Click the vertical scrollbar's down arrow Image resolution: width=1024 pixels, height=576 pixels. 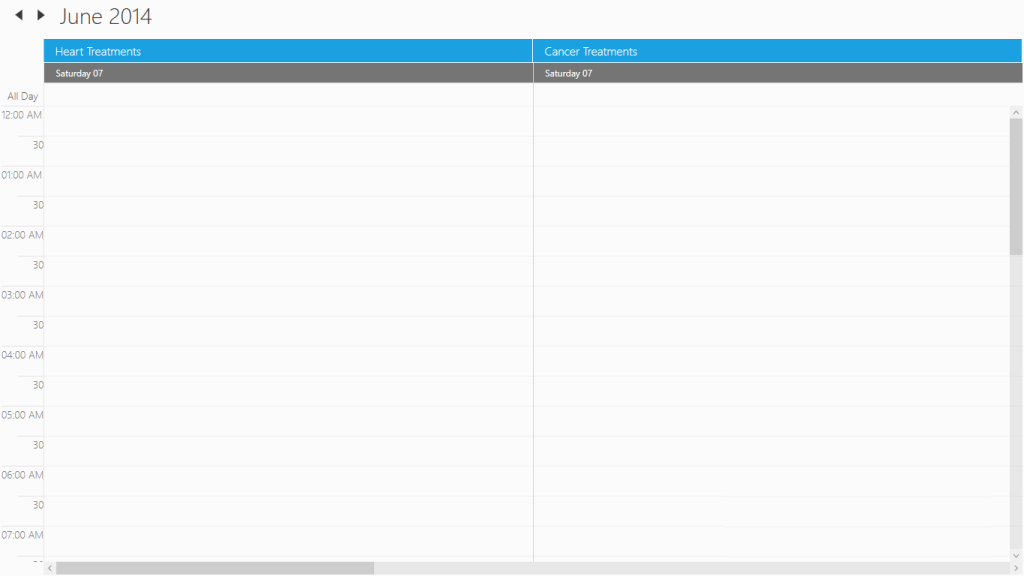coord(1016,556)
